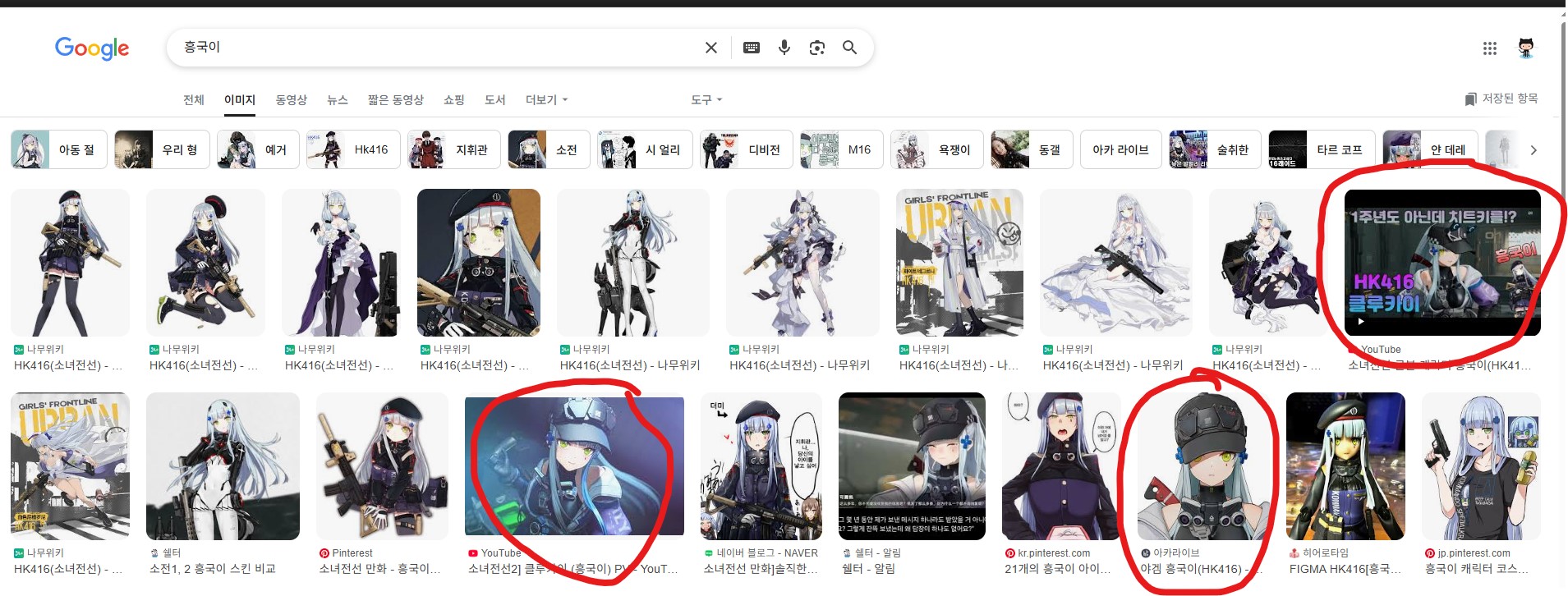
Task: Click the kr.pinterest.com source link
Action: tap(1054, 553)
